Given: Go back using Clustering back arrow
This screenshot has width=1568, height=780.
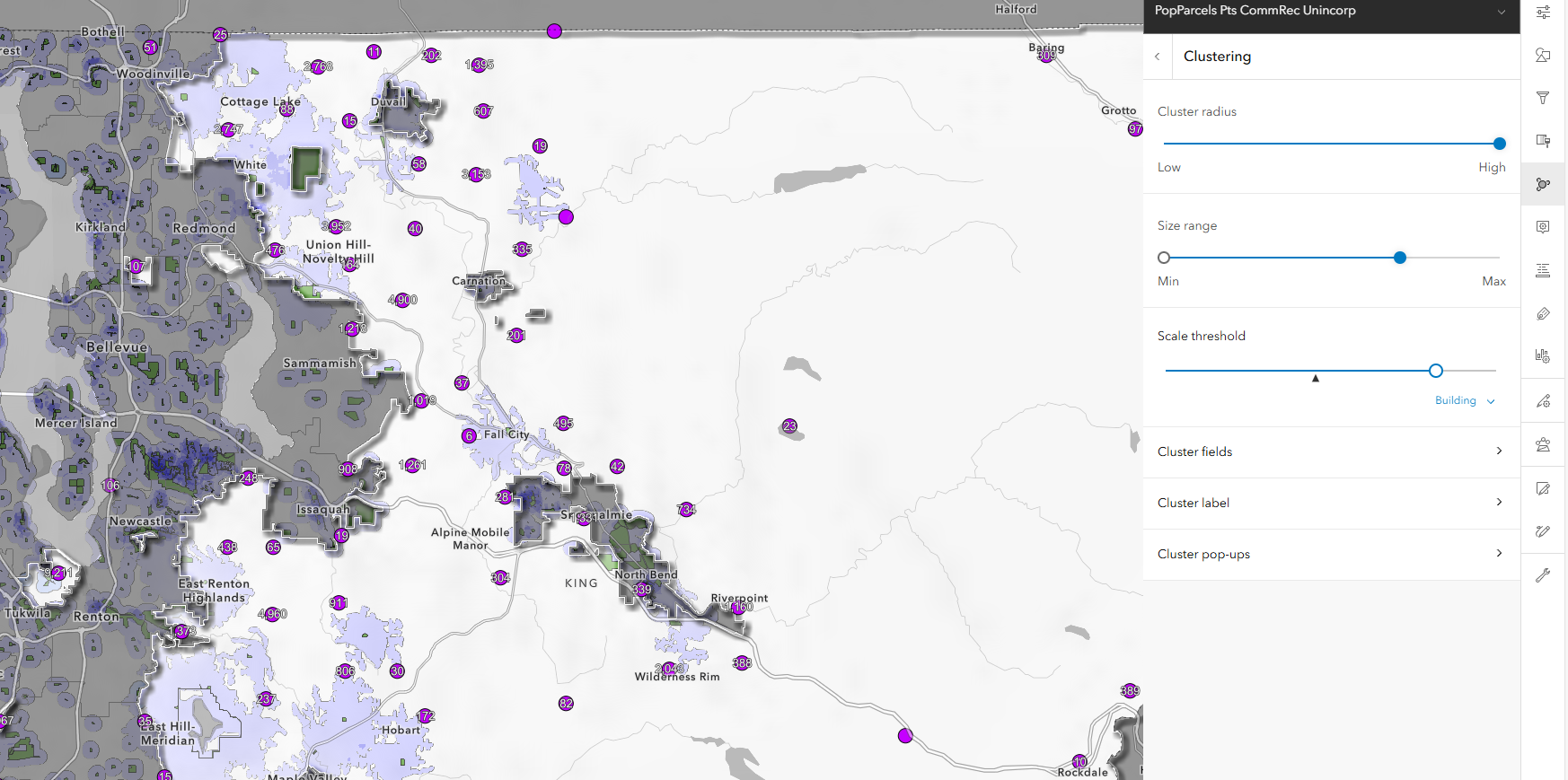Looking at the screenshot, I should (1158, 57).
